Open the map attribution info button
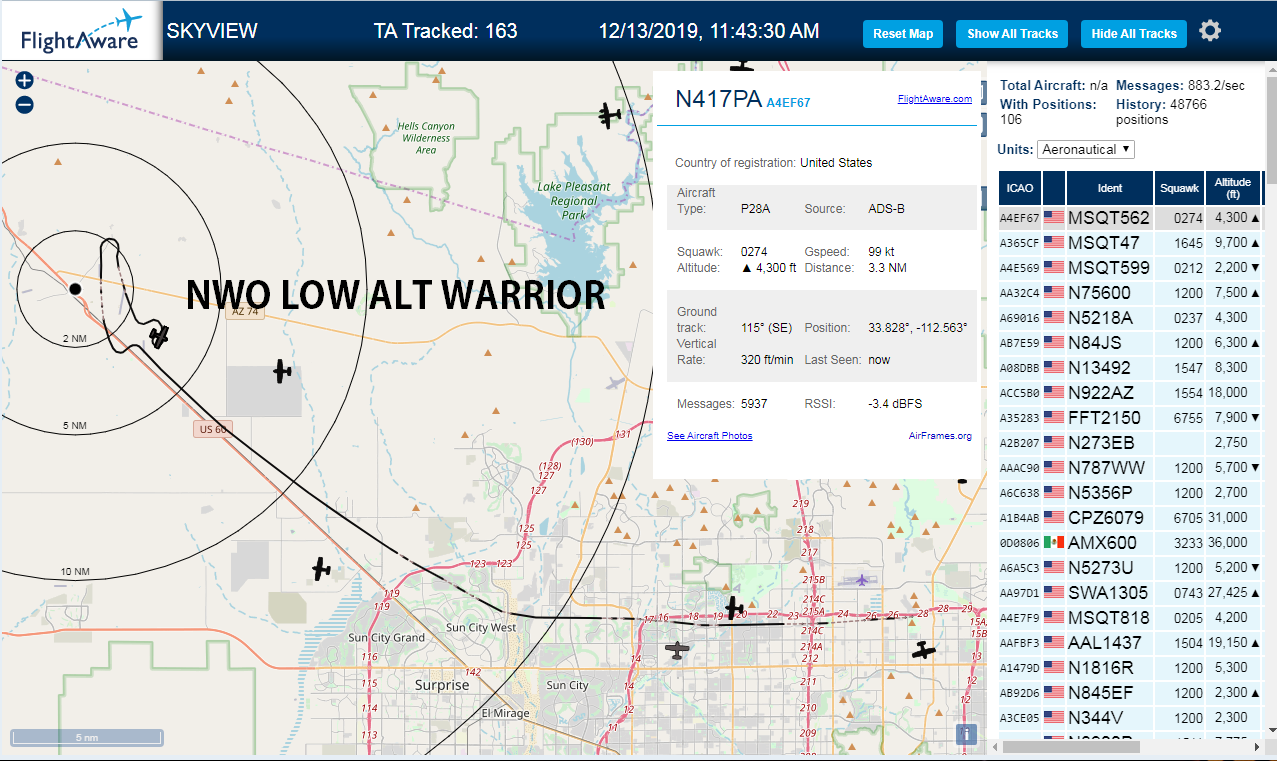This screenshot has height=761, width=1277. [x=966, y=735]
